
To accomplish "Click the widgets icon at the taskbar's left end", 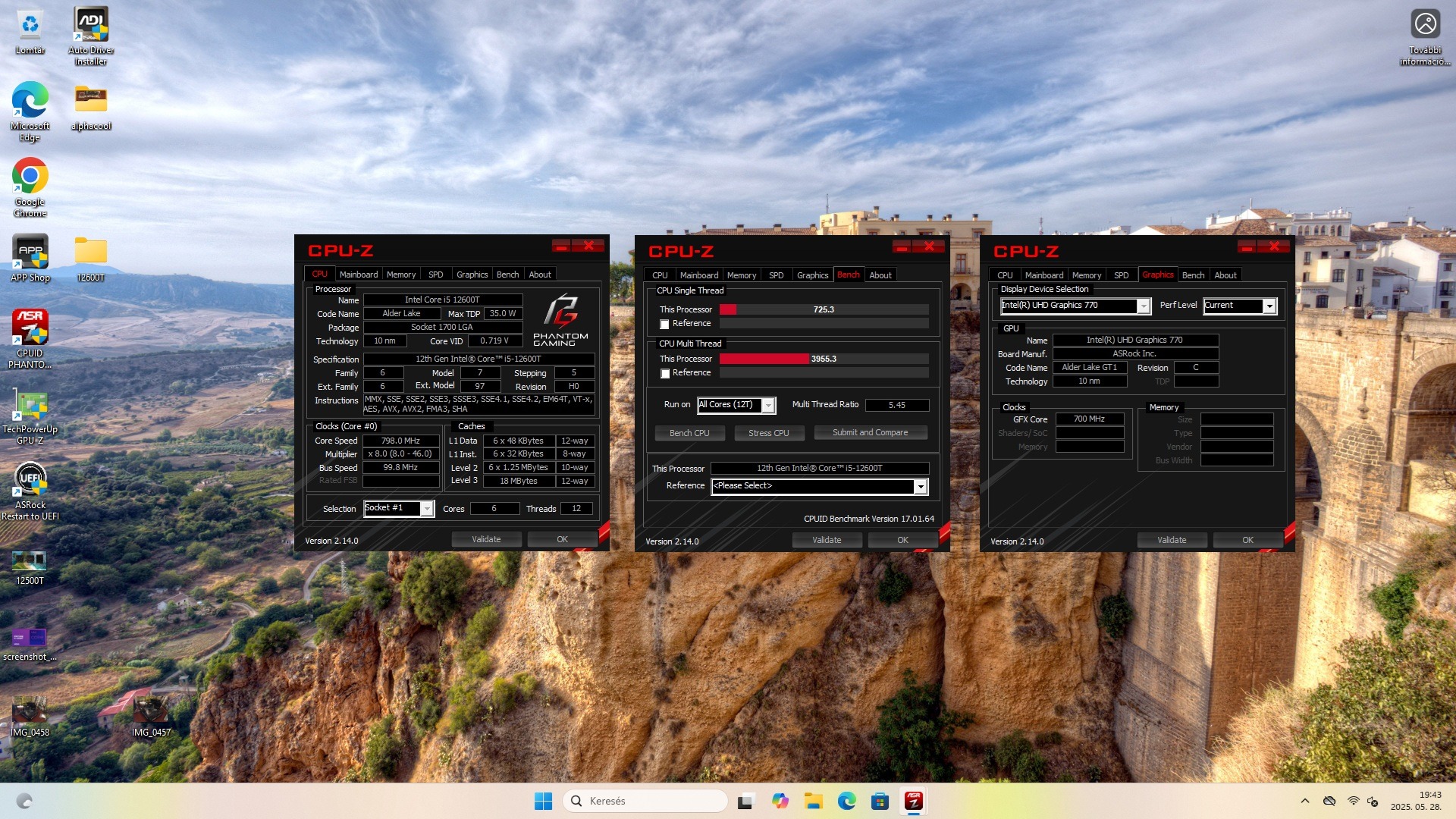I will [24, 801].
